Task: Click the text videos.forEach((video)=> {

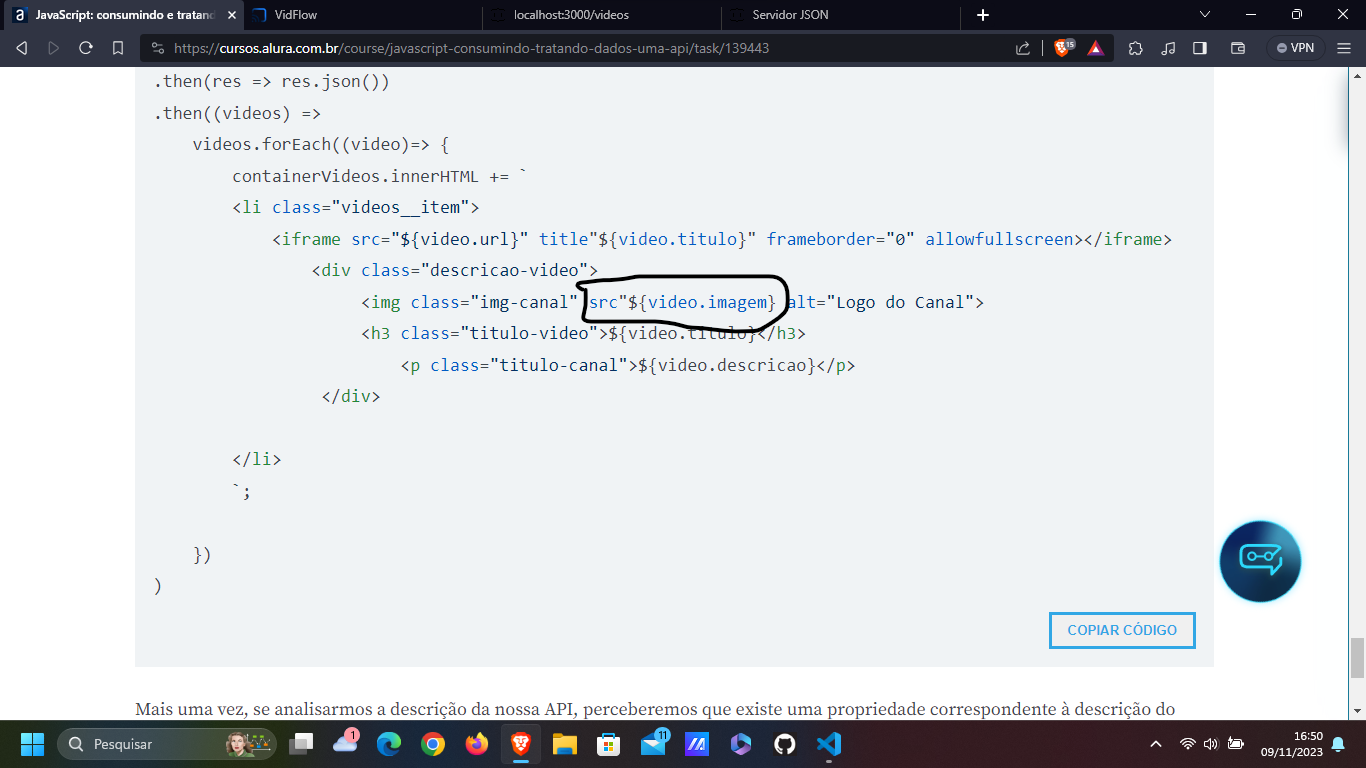Action: pyautogui.click(x=321, y=144)
